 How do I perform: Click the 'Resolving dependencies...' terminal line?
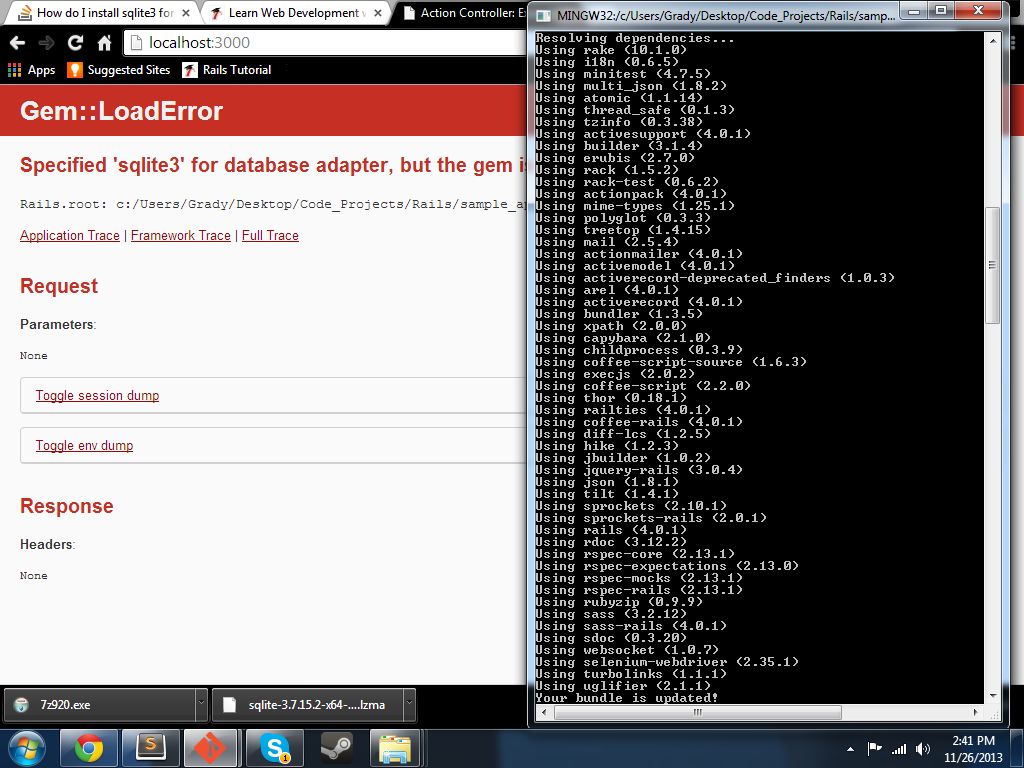(635, 38)
